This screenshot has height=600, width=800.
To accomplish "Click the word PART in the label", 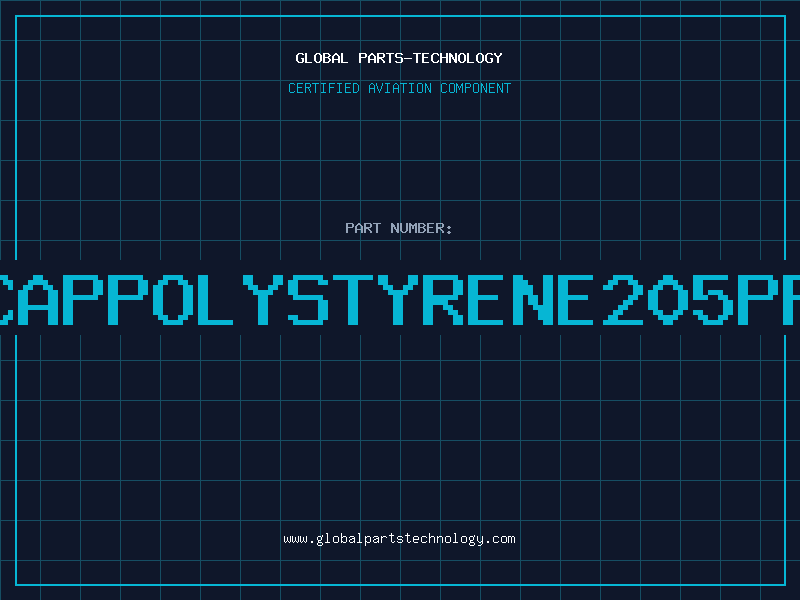I will click(x=362, y=228).
